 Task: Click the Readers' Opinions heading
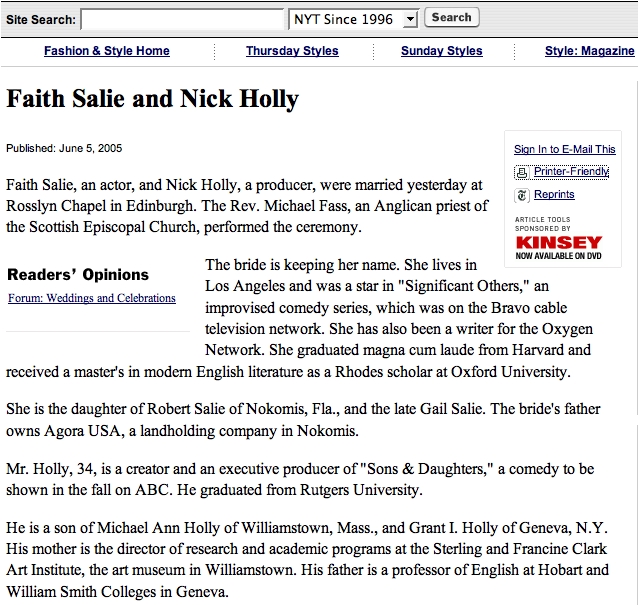point(78,275)
